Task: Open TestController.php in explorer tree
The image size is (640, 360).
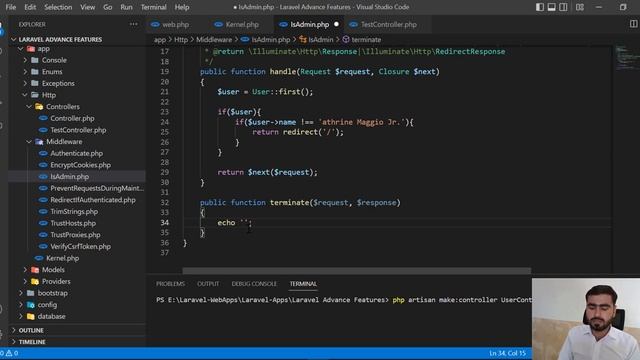Action: (78, 130)
